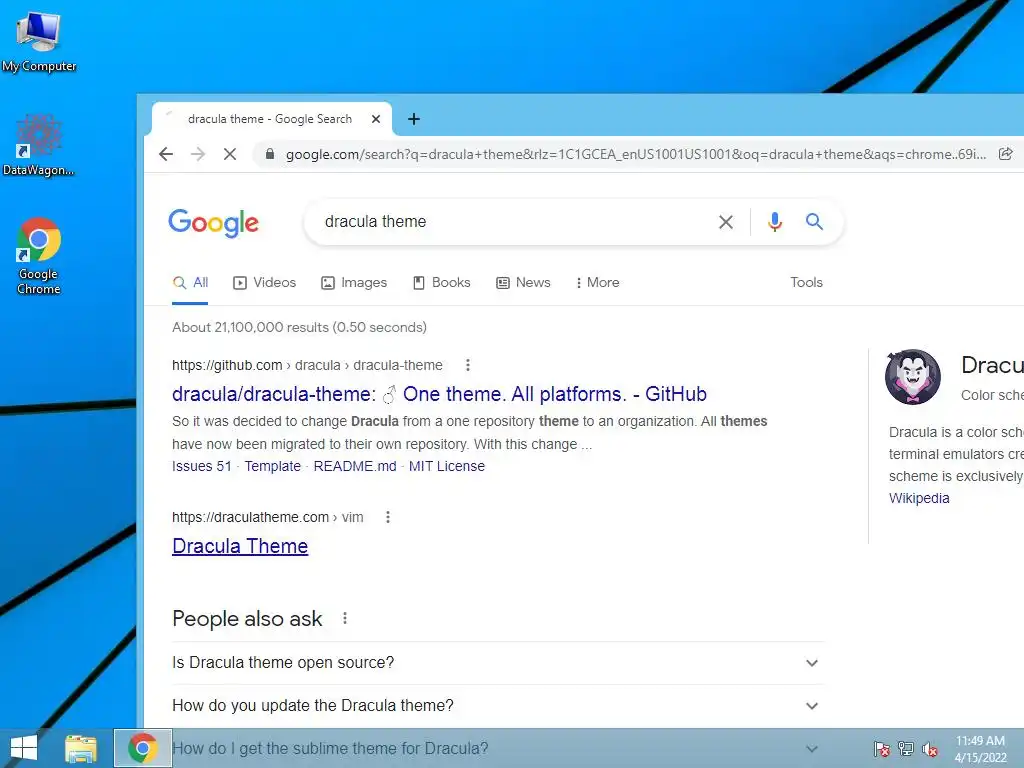Launch Google Chrome from desktop shortcut

39,256
